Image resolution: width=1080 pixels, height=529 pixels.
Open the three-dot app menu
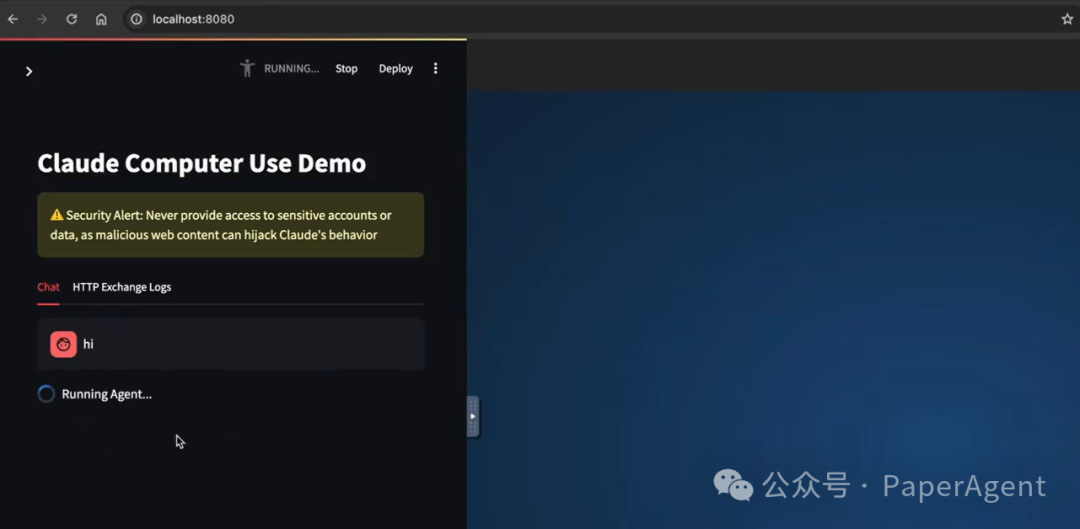[435, 68]
